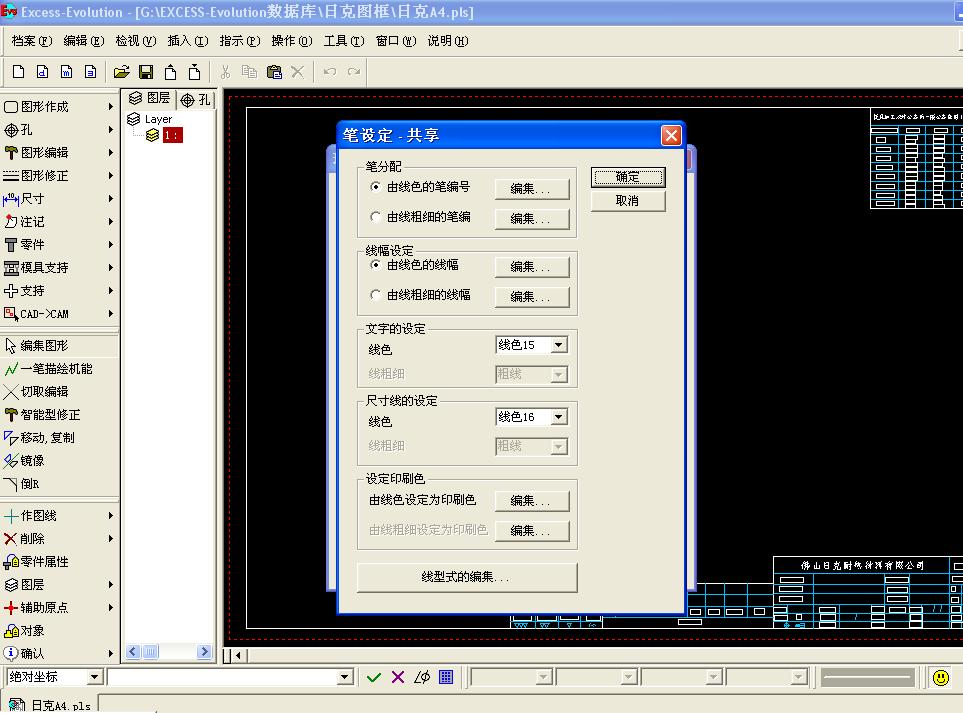The width and height of the screenshot is (963, 713).
Task: Click the save floppy disk icon
Action: [146, 72]
